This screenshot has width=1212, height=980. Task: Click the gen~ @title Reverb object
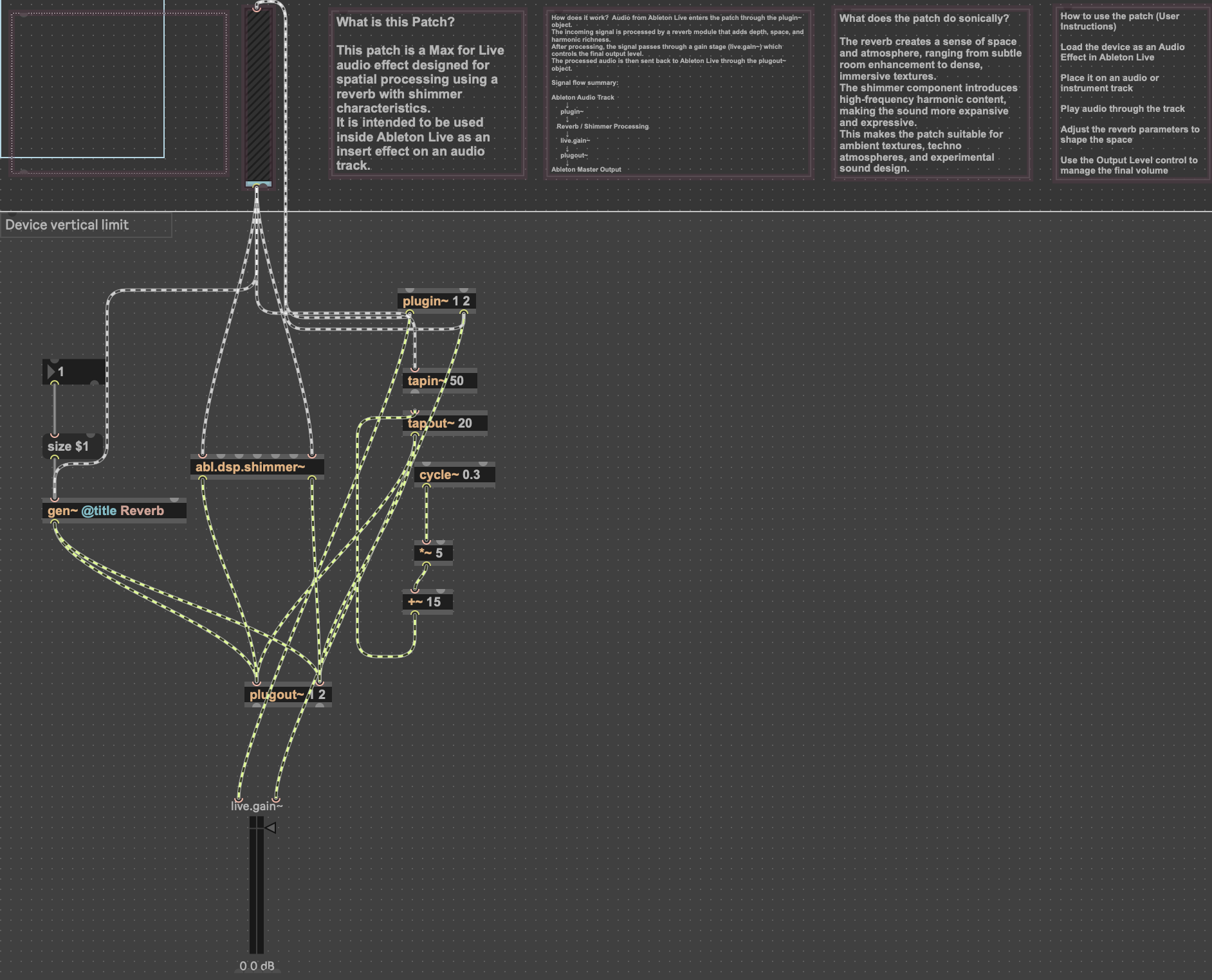tap(113, 511)
